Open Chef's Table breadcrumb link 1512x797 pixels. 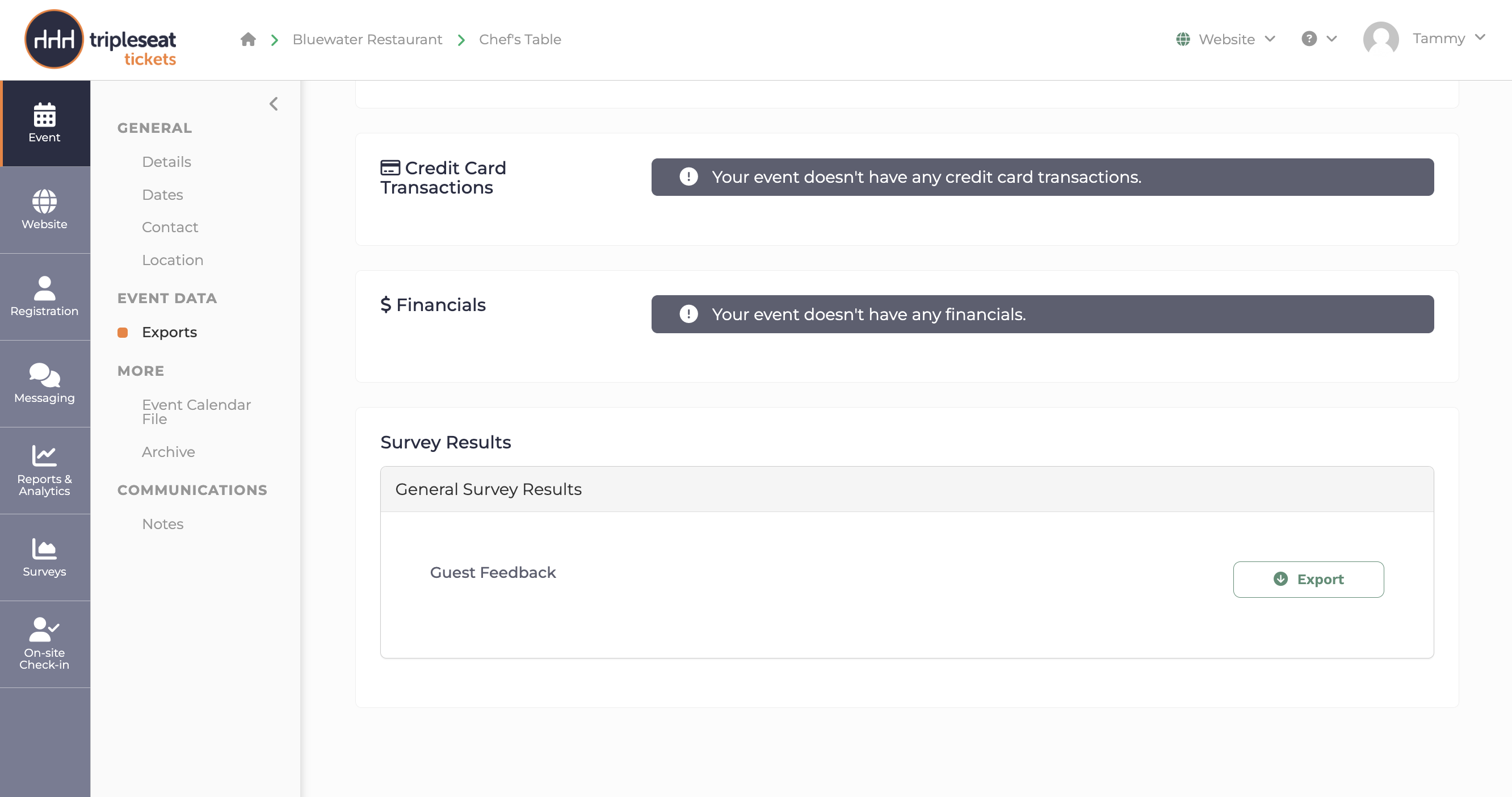click(520, 39)
